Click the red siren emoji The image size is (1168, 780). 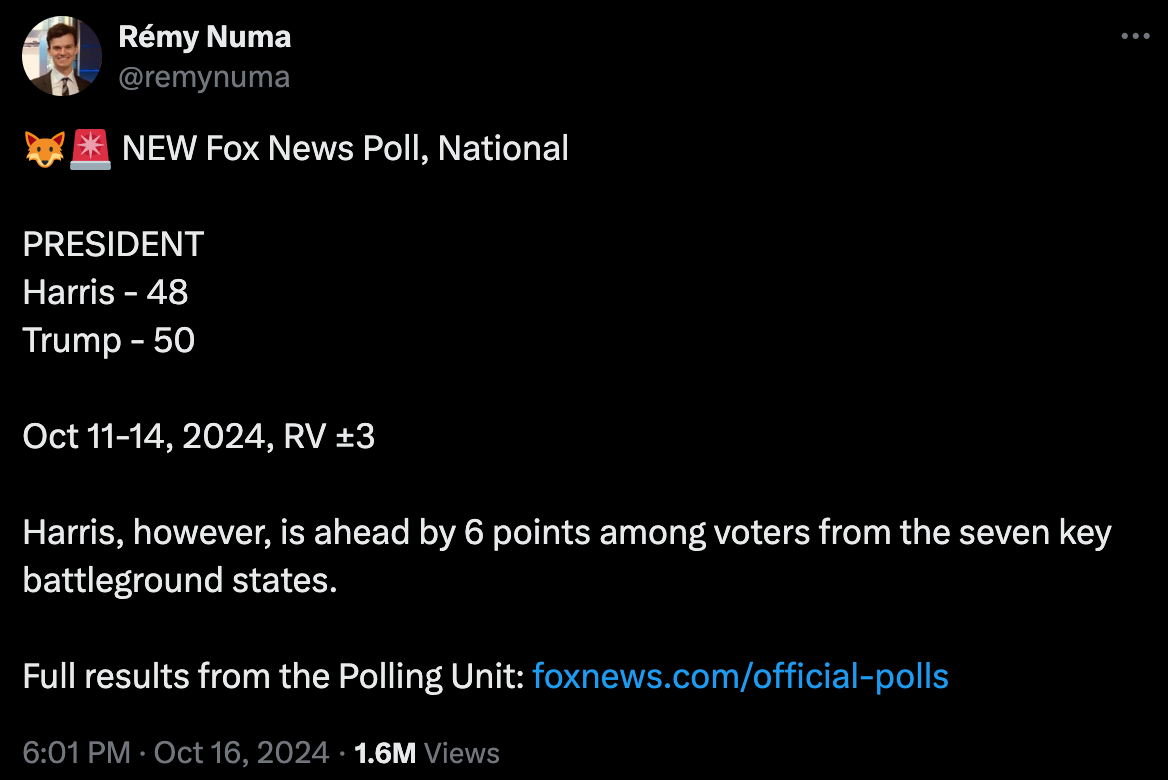click(x=91, y=149)
